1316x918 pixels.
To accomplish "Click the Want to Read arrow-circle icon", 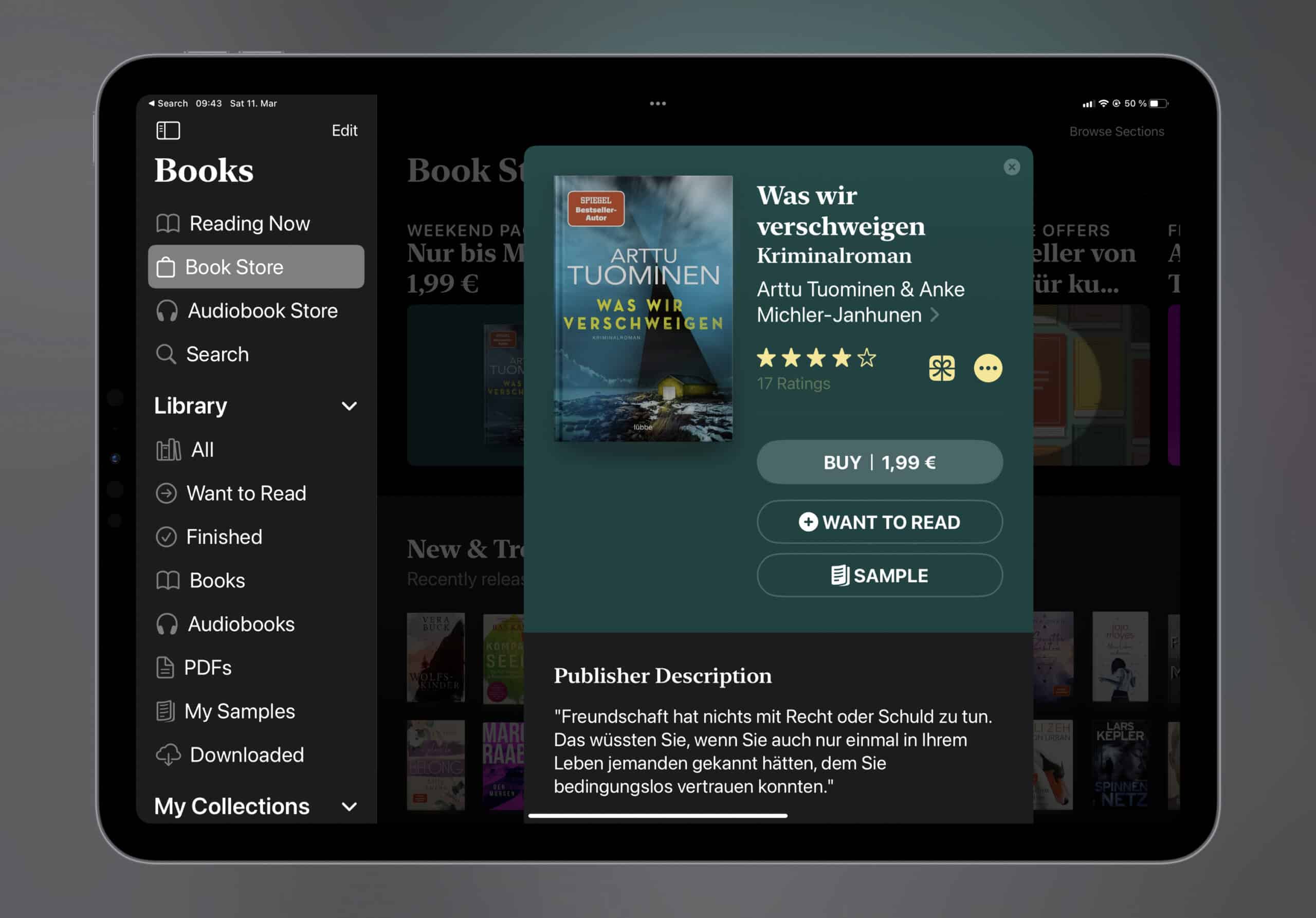I will [166, 493].
